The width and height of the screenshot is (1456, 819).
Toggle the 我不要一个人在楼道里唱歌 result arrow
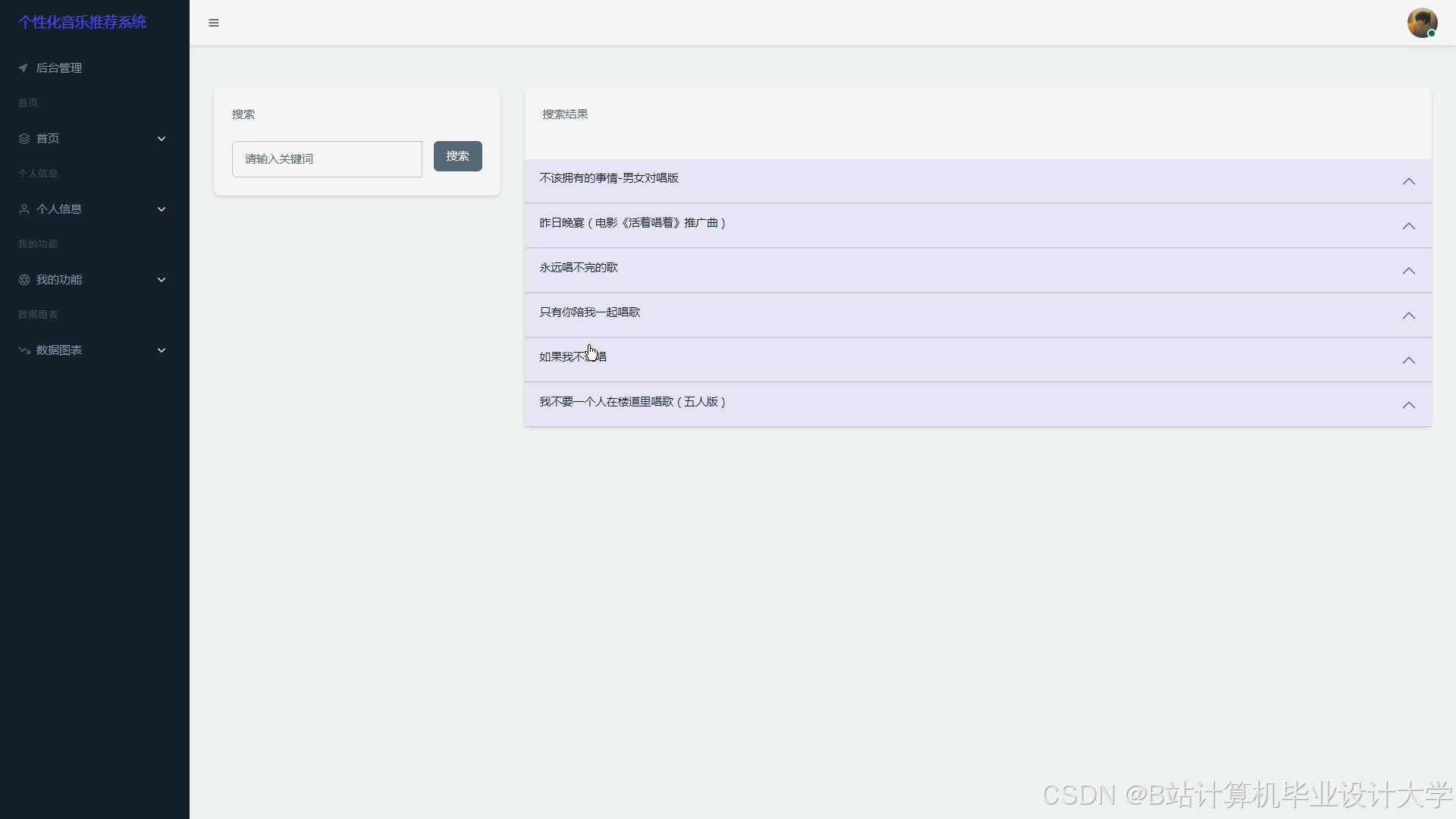click(x=1408, y=405)
